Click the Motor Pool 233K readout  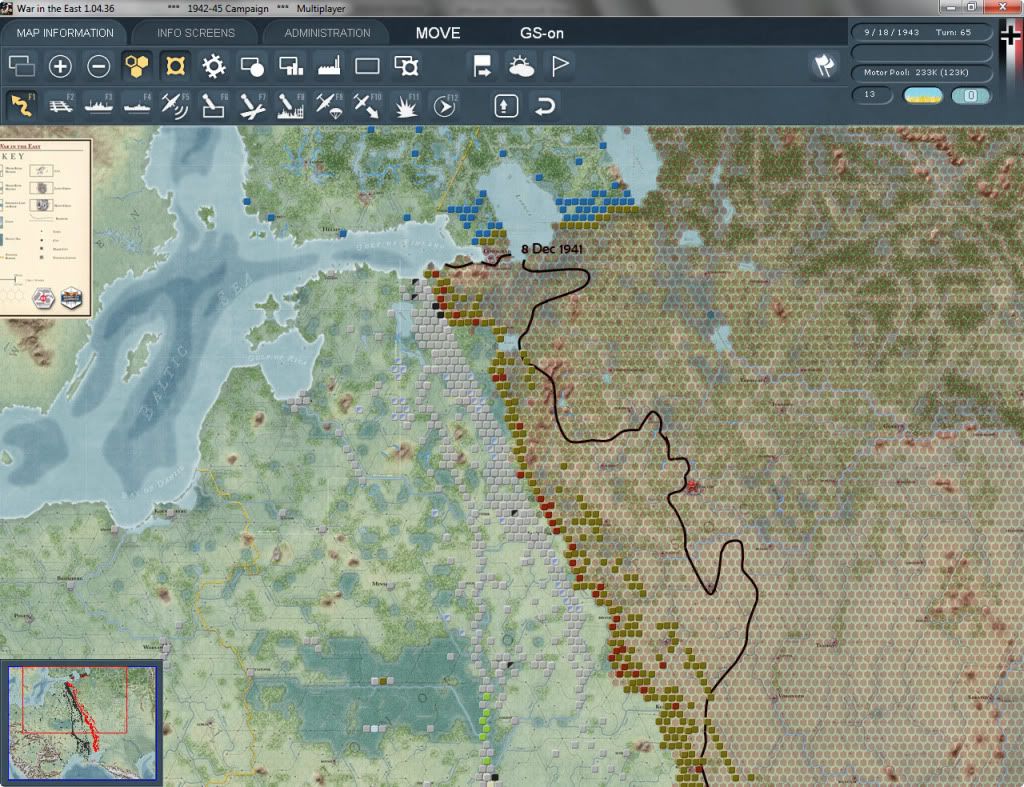921,72
